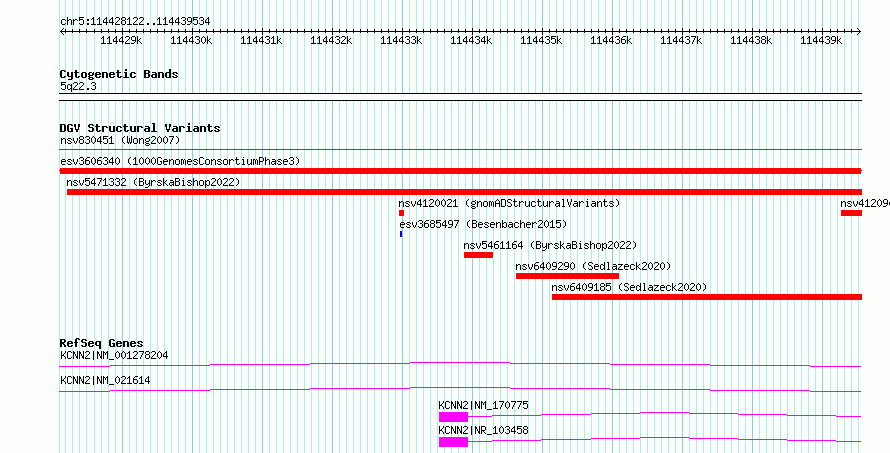Select the 5q22.3 band label
This screenshot has height=453, width=890.
click(x=78, y=86)
